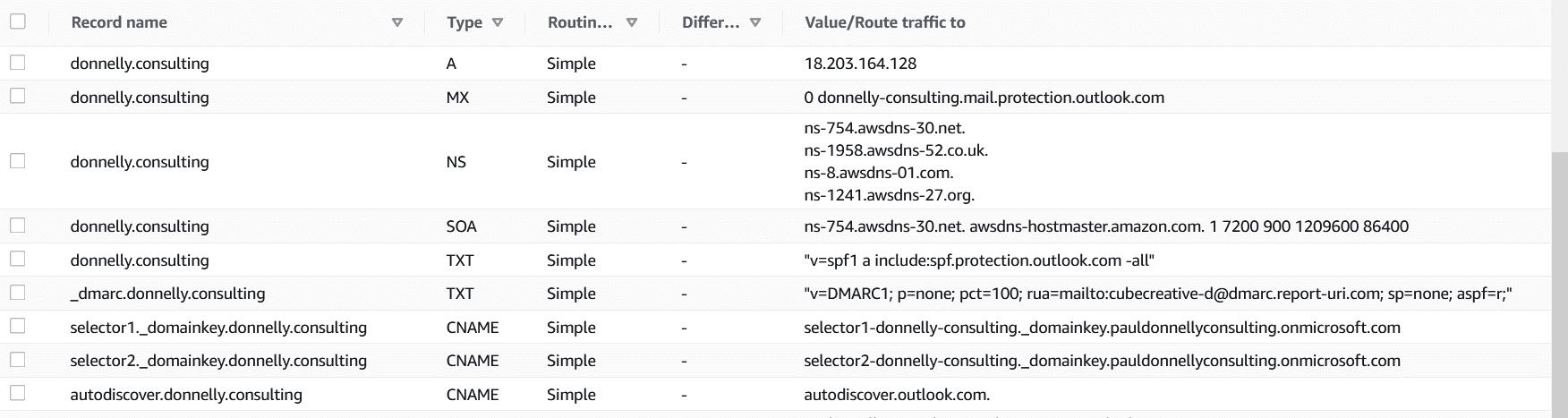Click the Record name column header
Viewport: 1568px width, 418px height.
(119, 22)
